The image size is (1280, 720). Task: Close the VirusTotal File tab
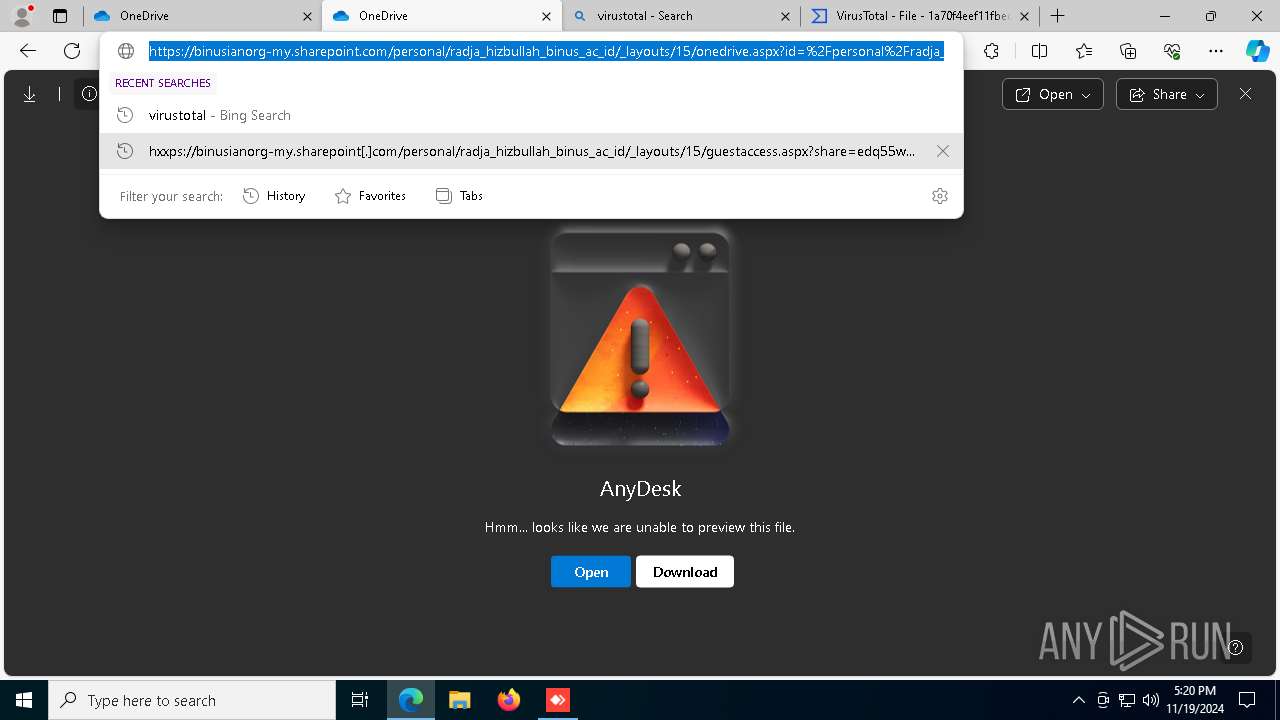pos(1024,16)
